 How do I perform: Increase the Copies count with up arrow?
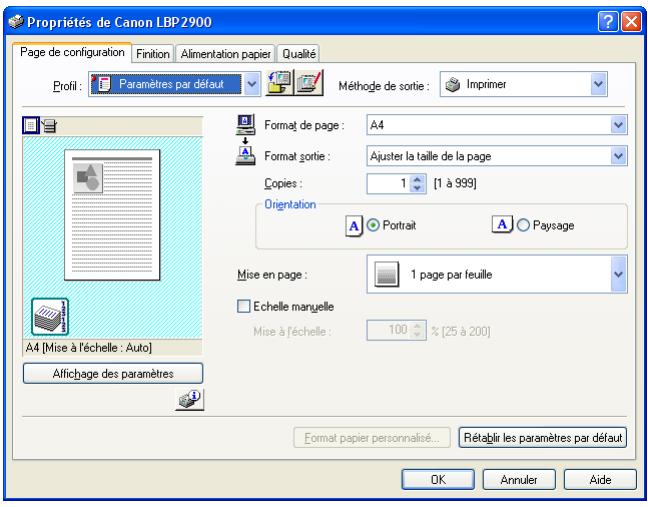tap(417, 179)
